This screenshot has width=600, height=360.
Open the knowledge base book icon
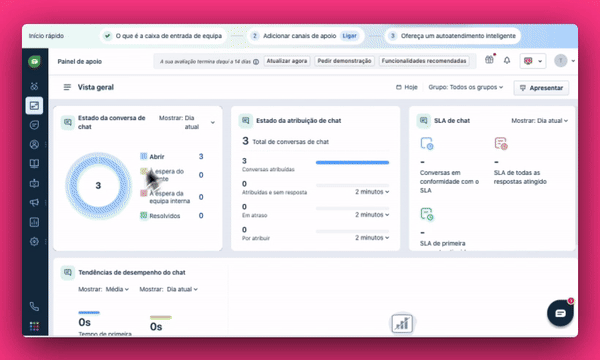(34, 164)
